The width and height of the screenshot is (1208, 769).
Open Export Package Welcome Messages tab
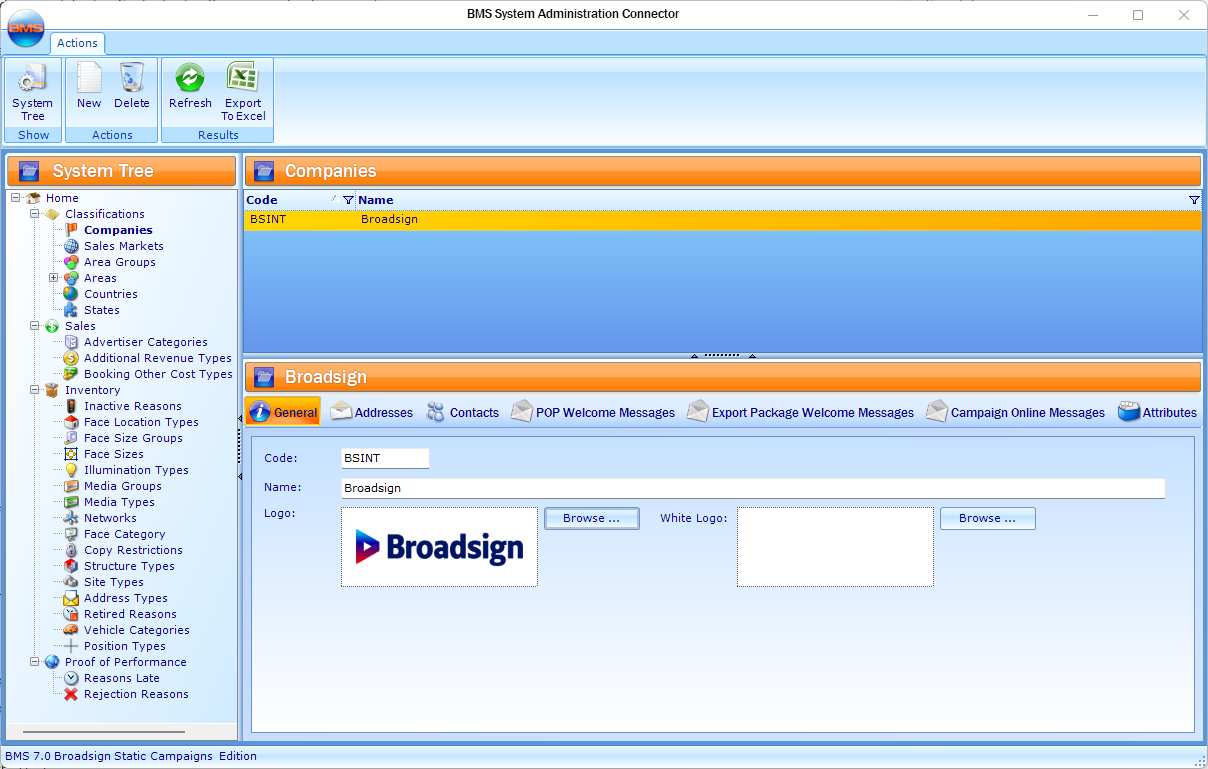800,412
